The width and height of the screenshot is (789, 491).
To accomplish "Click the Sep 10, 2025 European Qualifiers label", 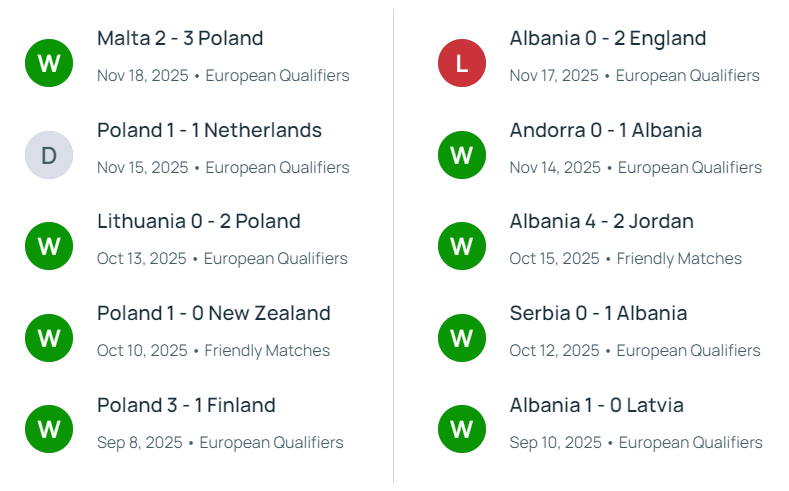I will [635, 442].
